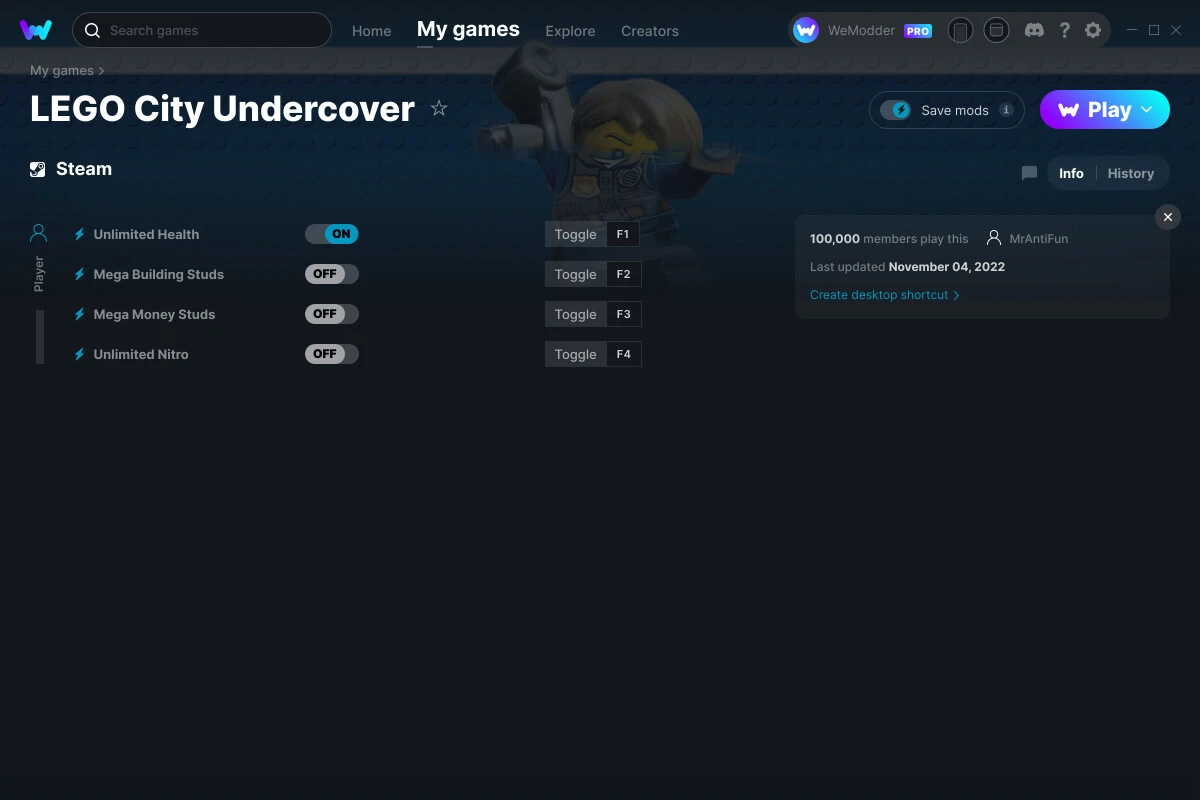This screenshot has width=1200, height=800.
Task: Open feedback via chat bubble icon near Info
Action: pos(1029,172)
